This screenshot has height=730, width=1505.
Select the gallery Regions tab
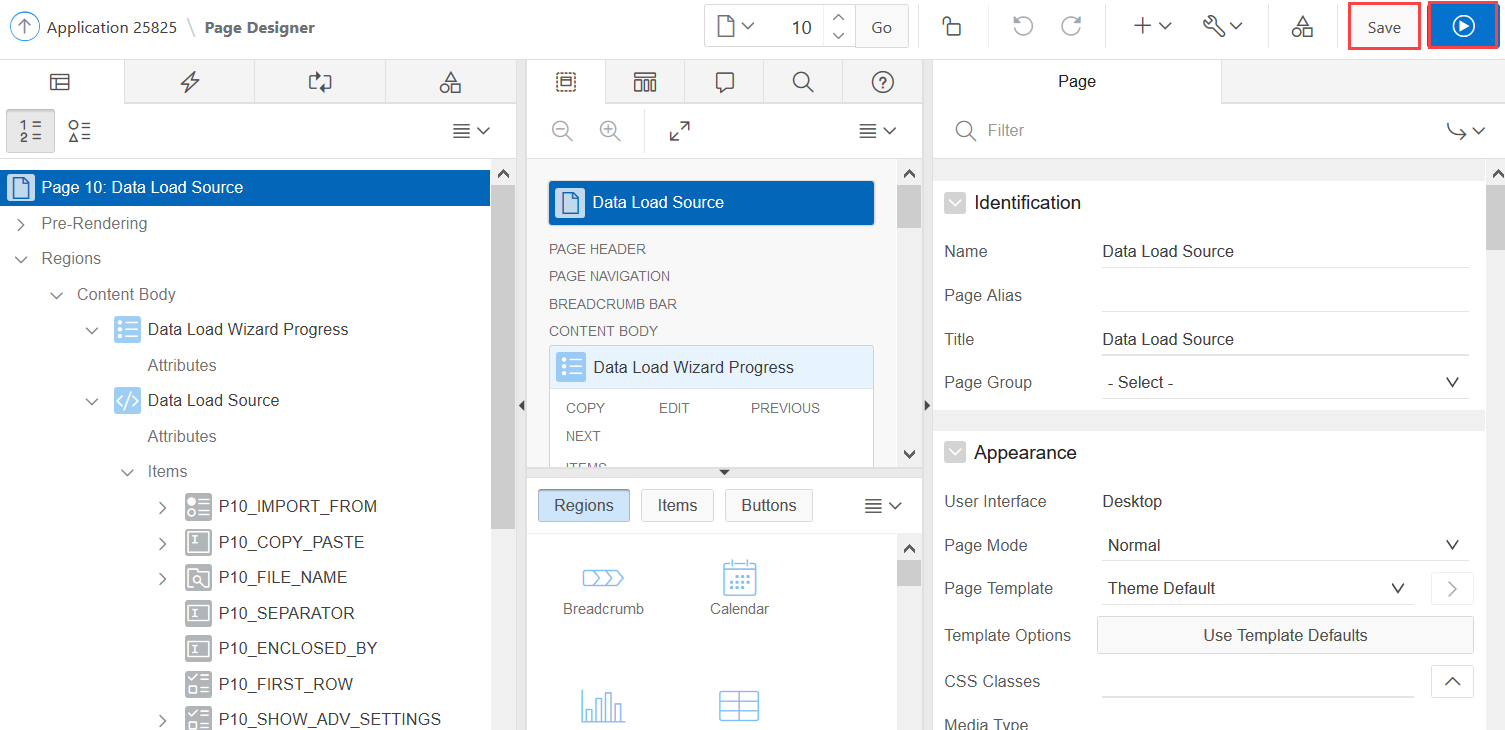coord(584,506)
